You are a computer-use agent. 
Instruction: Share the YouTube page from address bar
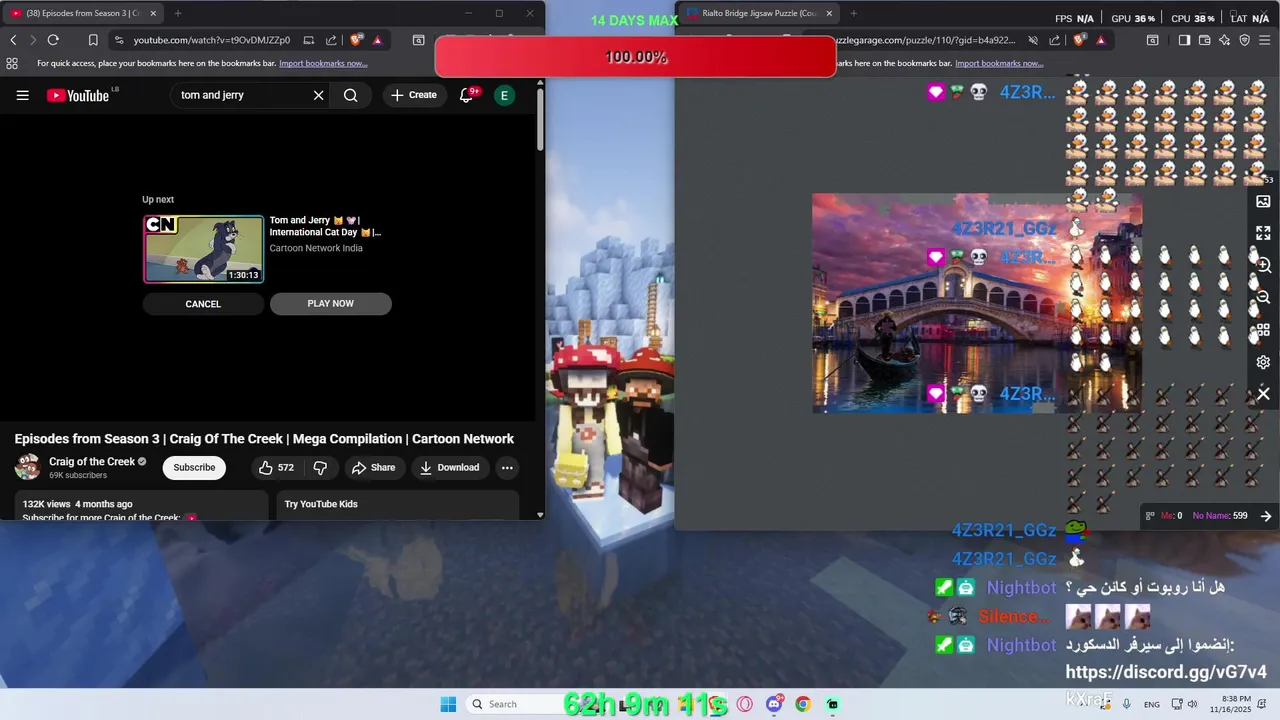331,40
